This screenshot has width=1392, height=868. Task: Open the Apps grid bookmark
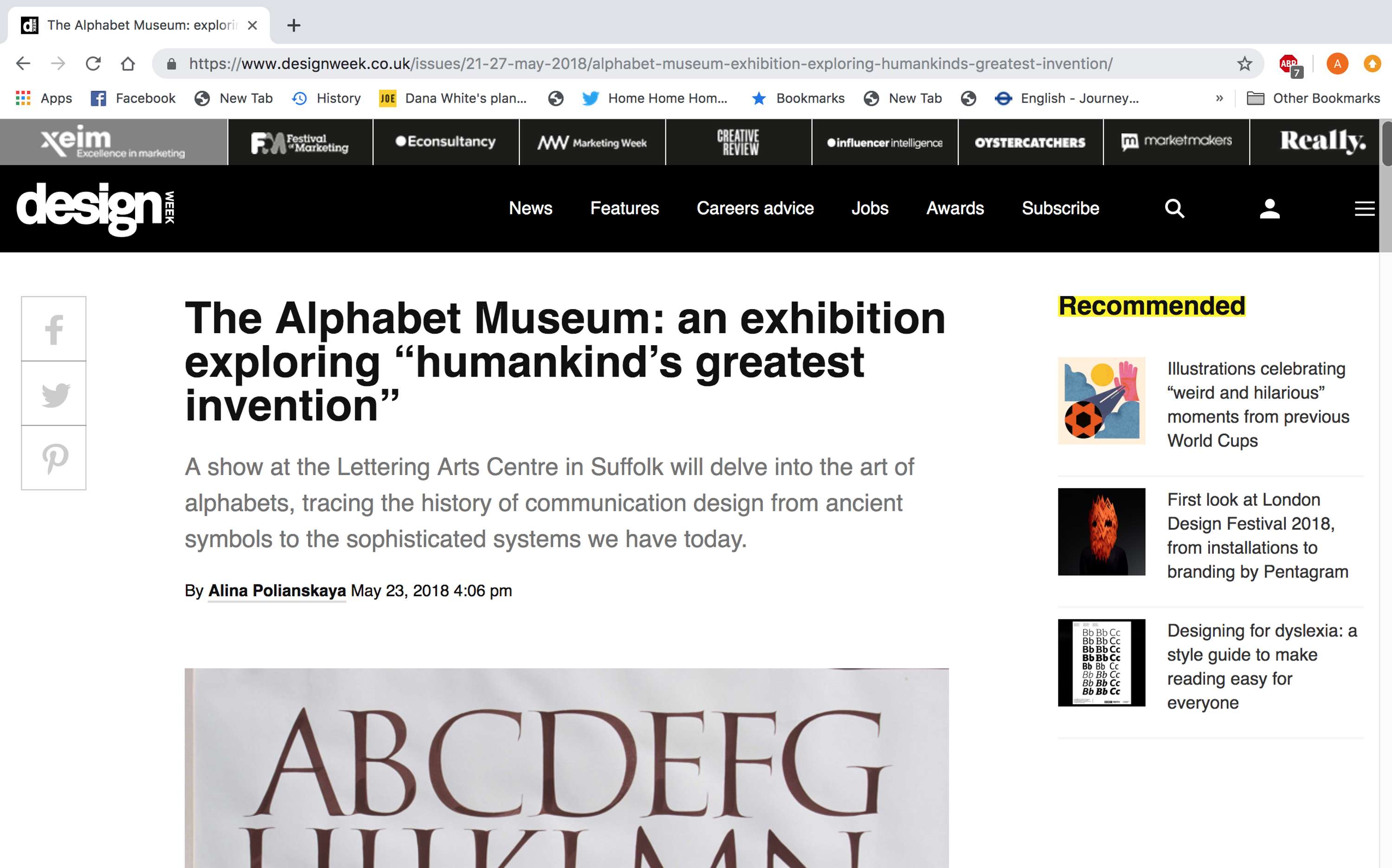click(x=44, y=98)
